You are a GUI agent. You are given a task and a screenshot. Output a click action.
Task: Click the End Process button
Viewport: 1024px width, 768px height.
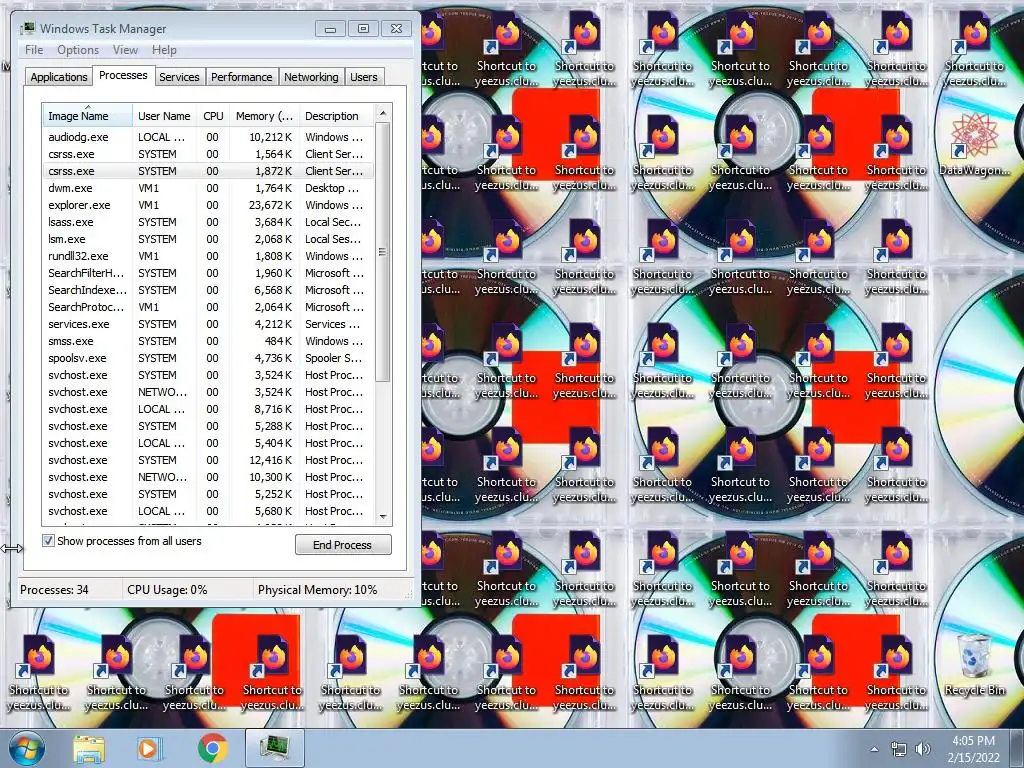(343, 545)
